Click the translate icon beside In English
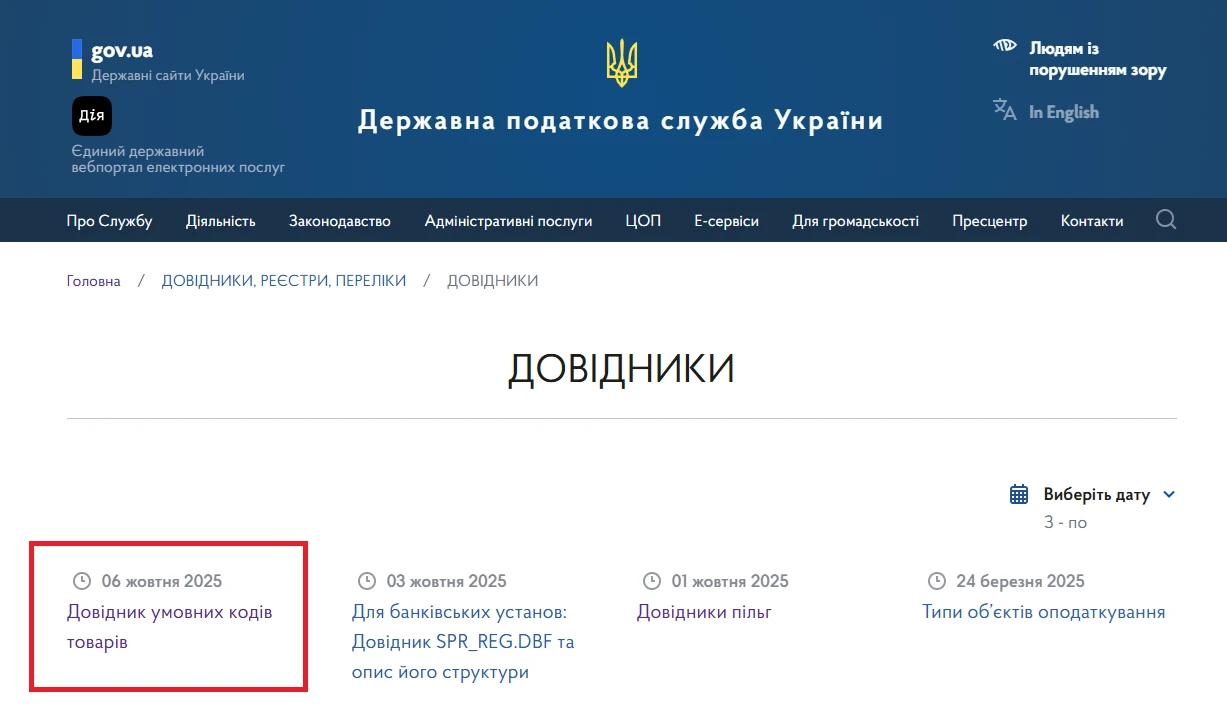The width and height of the screenshot is (1227, 710). [x=1004, y=110]
